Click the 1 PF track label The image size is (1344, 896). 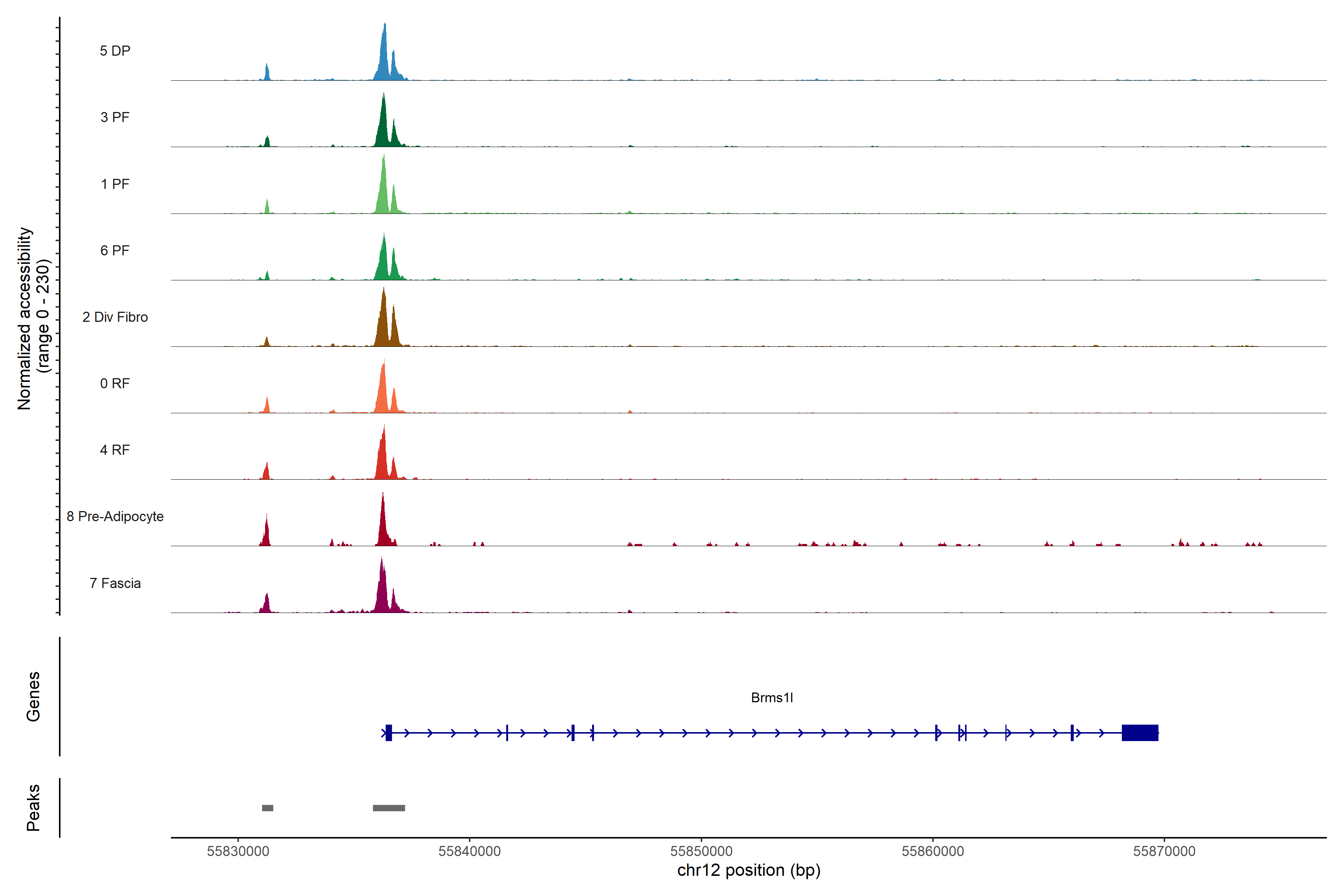click(115, 184)
